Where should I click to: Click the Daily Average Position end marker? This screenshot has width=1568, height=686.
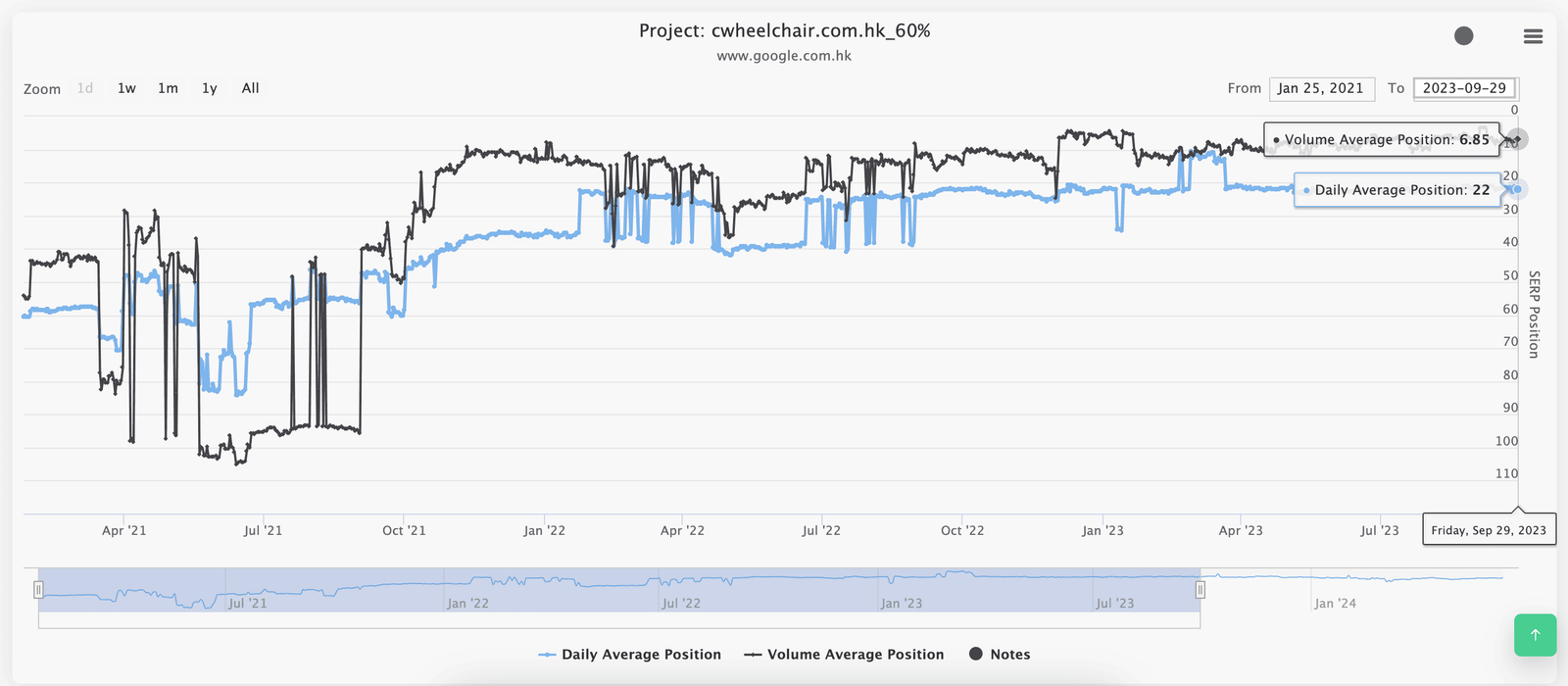point(1517,189)
